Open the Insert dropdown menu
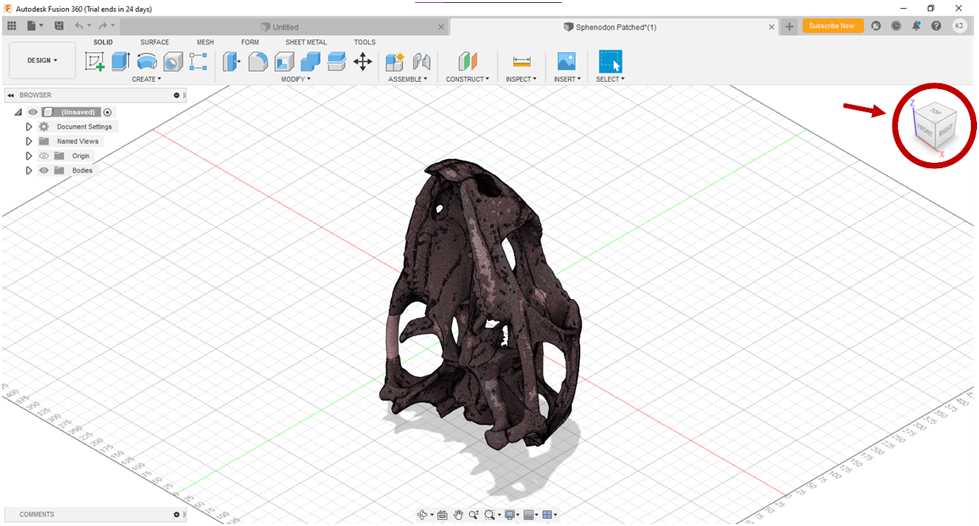This screenshot has height=526, width=979. 567,79
